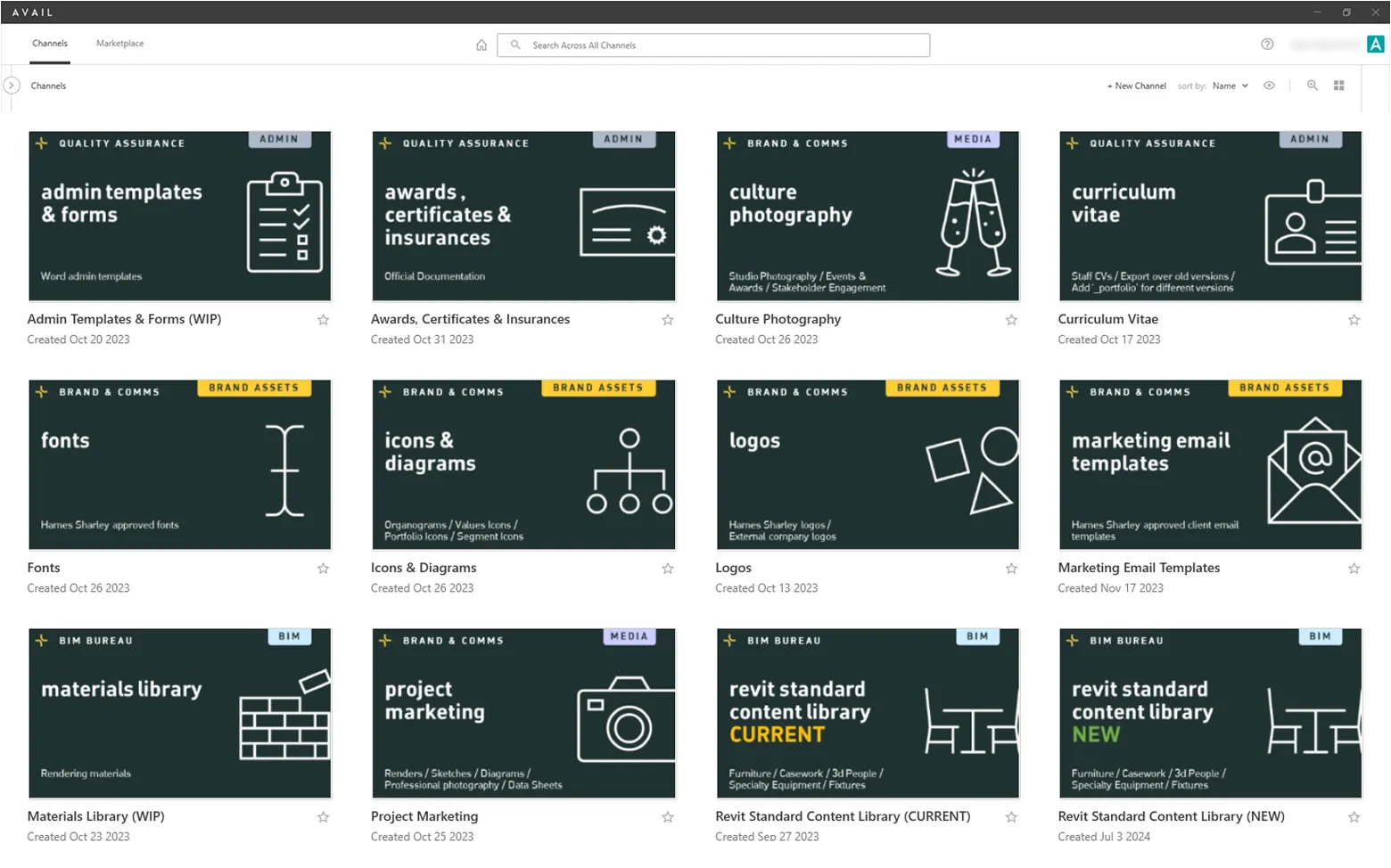The height and width of the screenshot is (868, 1391).
Task: Favorite the Fonts channel
Action: [x=324, y=569]
